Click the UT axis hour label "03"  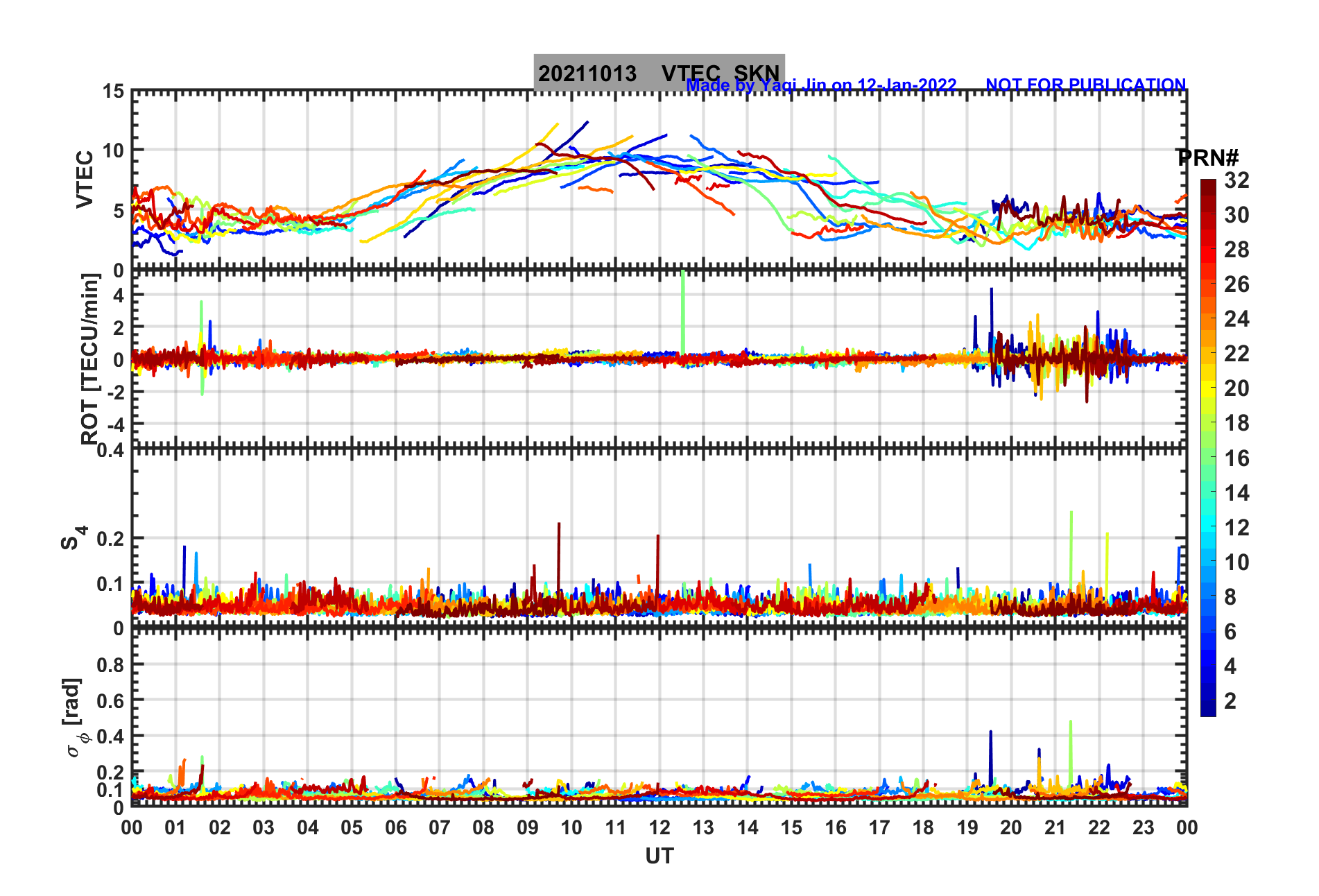point(264,827)
